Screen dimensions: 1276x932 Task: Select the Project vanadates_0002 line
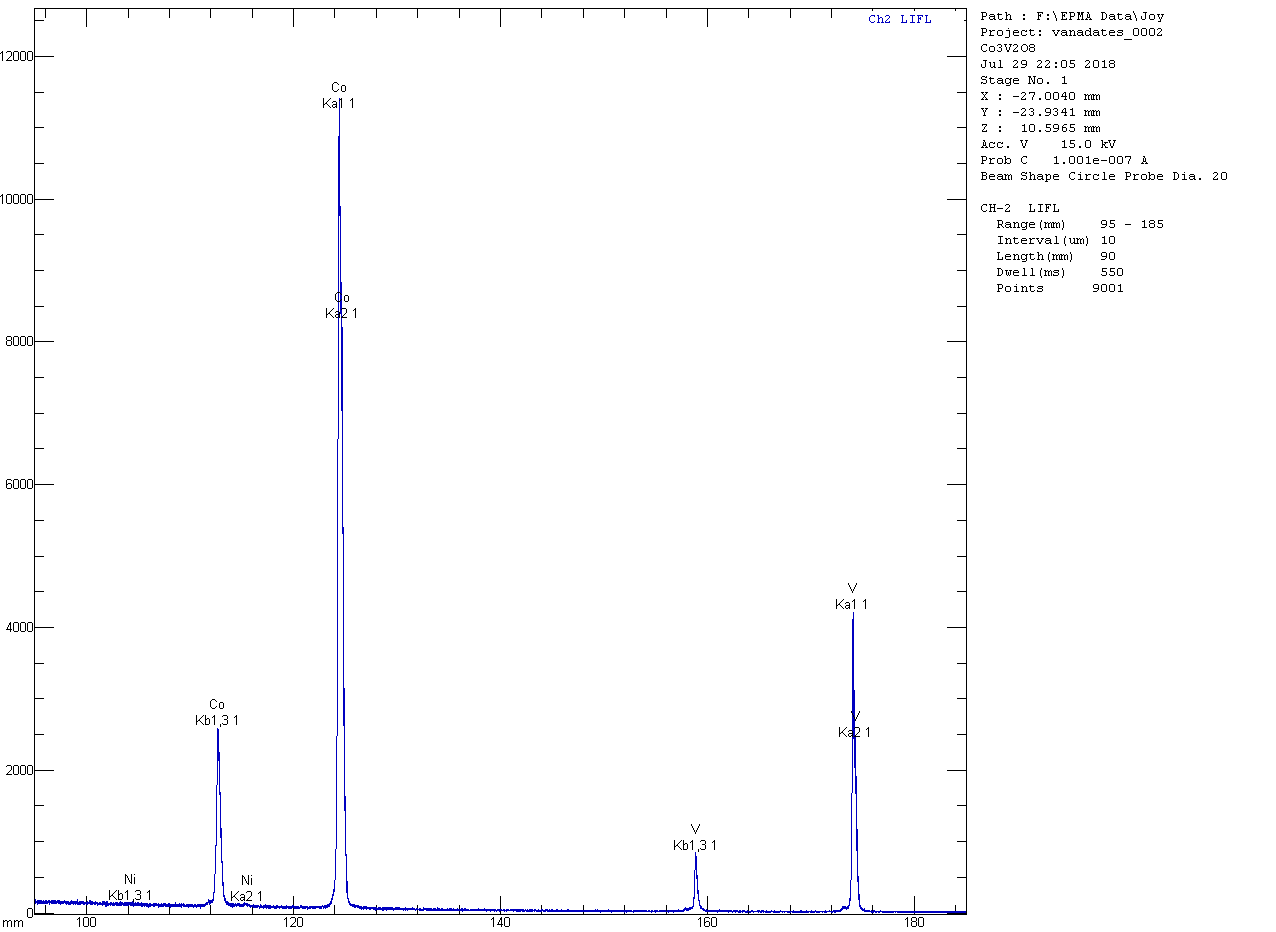(x=1071, y=32)
